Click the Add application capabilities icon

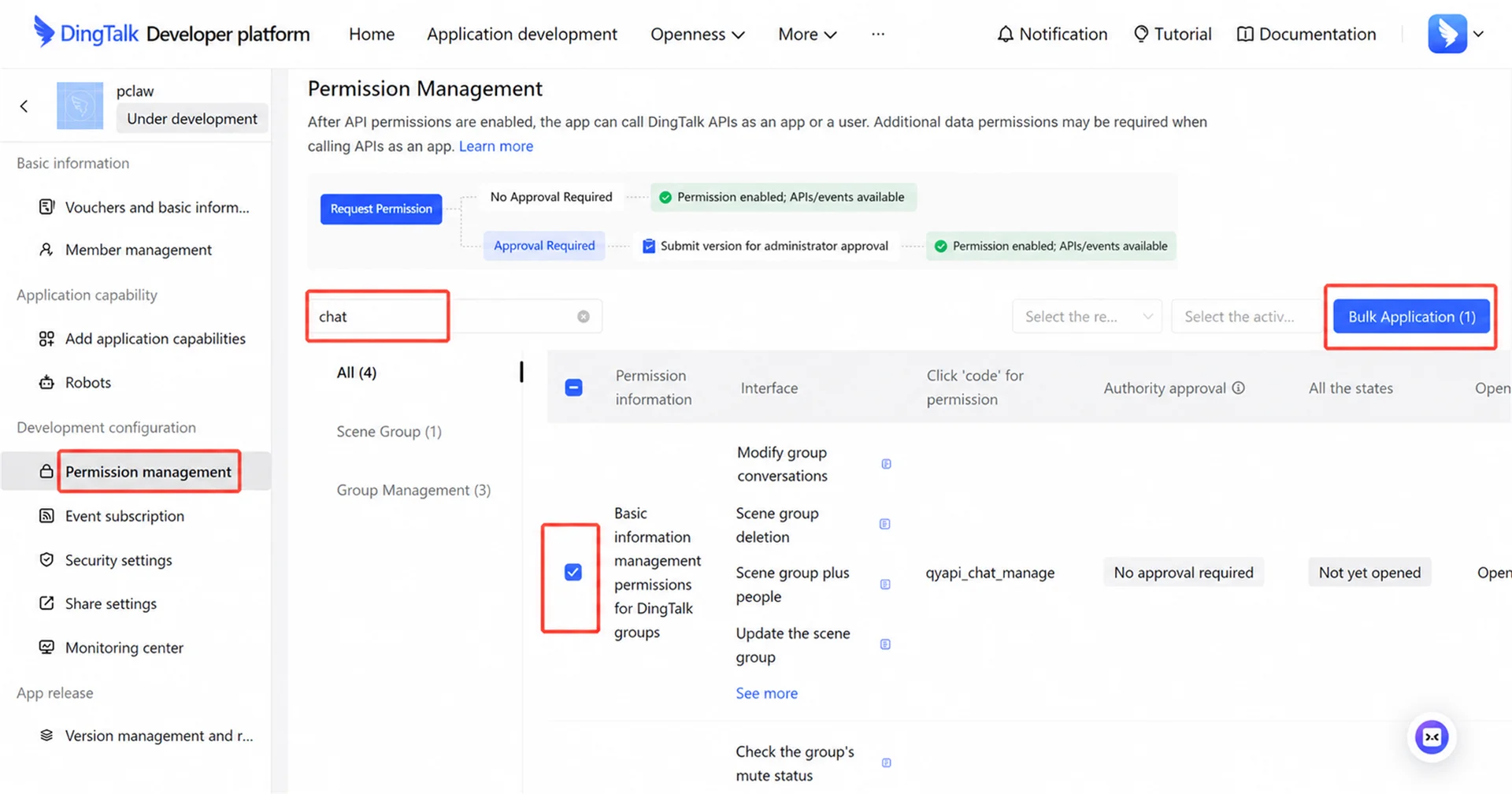(x=46, y=339)
